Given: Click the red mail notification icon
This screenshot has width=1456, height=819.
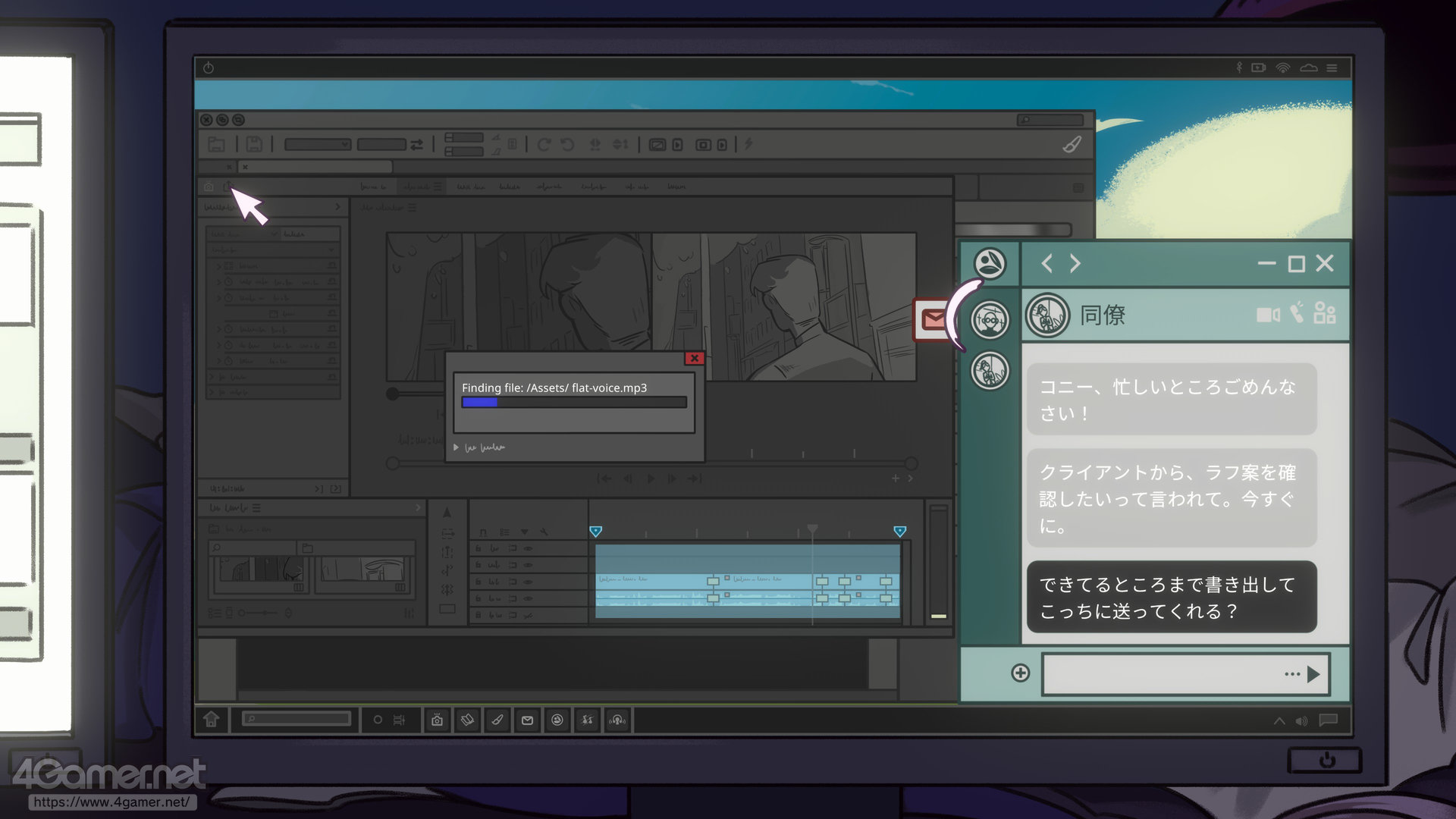Looking at the screenshot, I should pyautogui.click(x=931, y=319).
